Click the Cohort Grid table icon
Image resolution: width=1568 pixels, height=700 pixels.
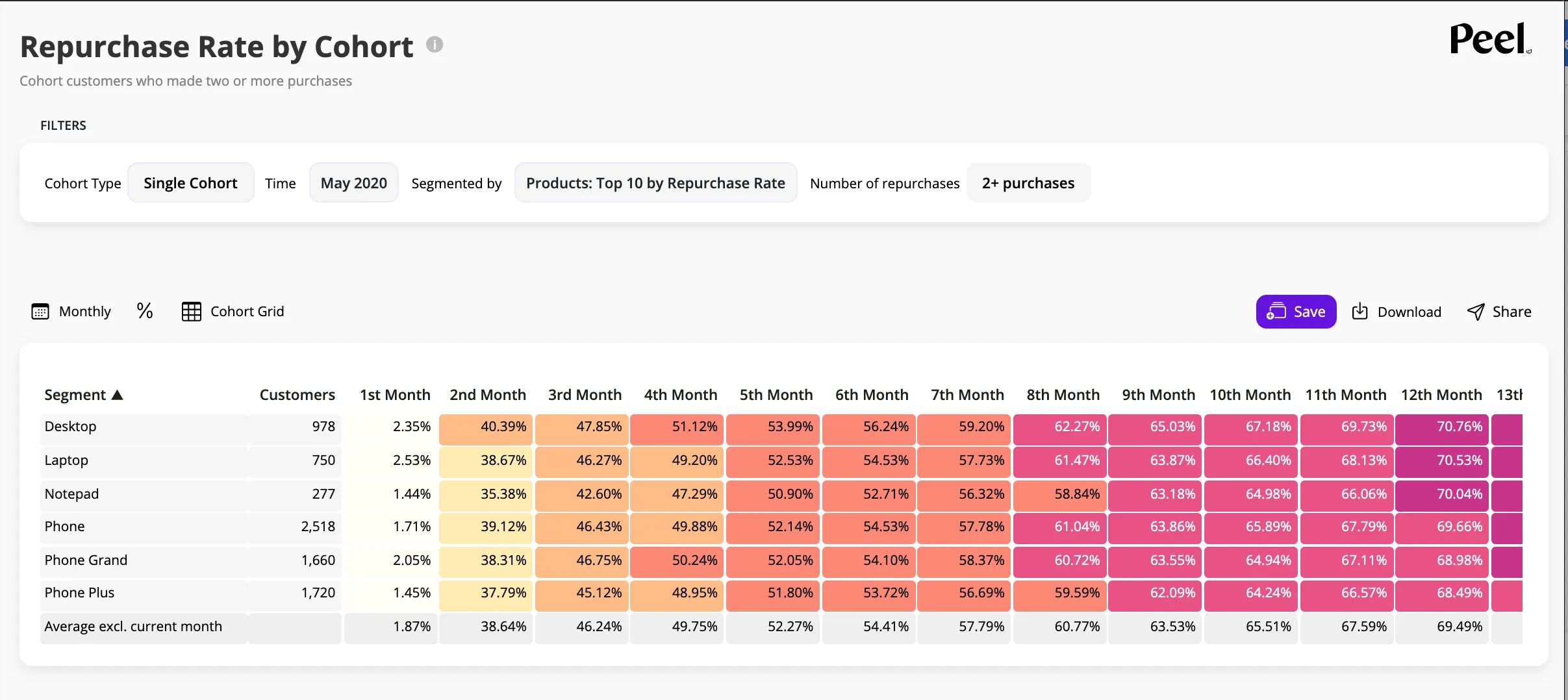[191, 312]
